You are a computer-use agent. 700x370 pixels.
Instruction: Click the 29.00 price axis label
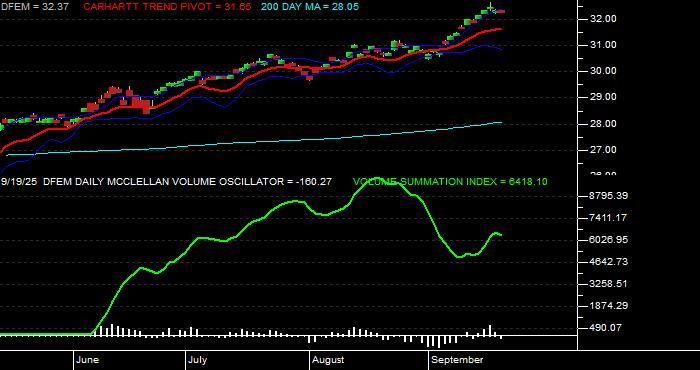coord(603,97)
